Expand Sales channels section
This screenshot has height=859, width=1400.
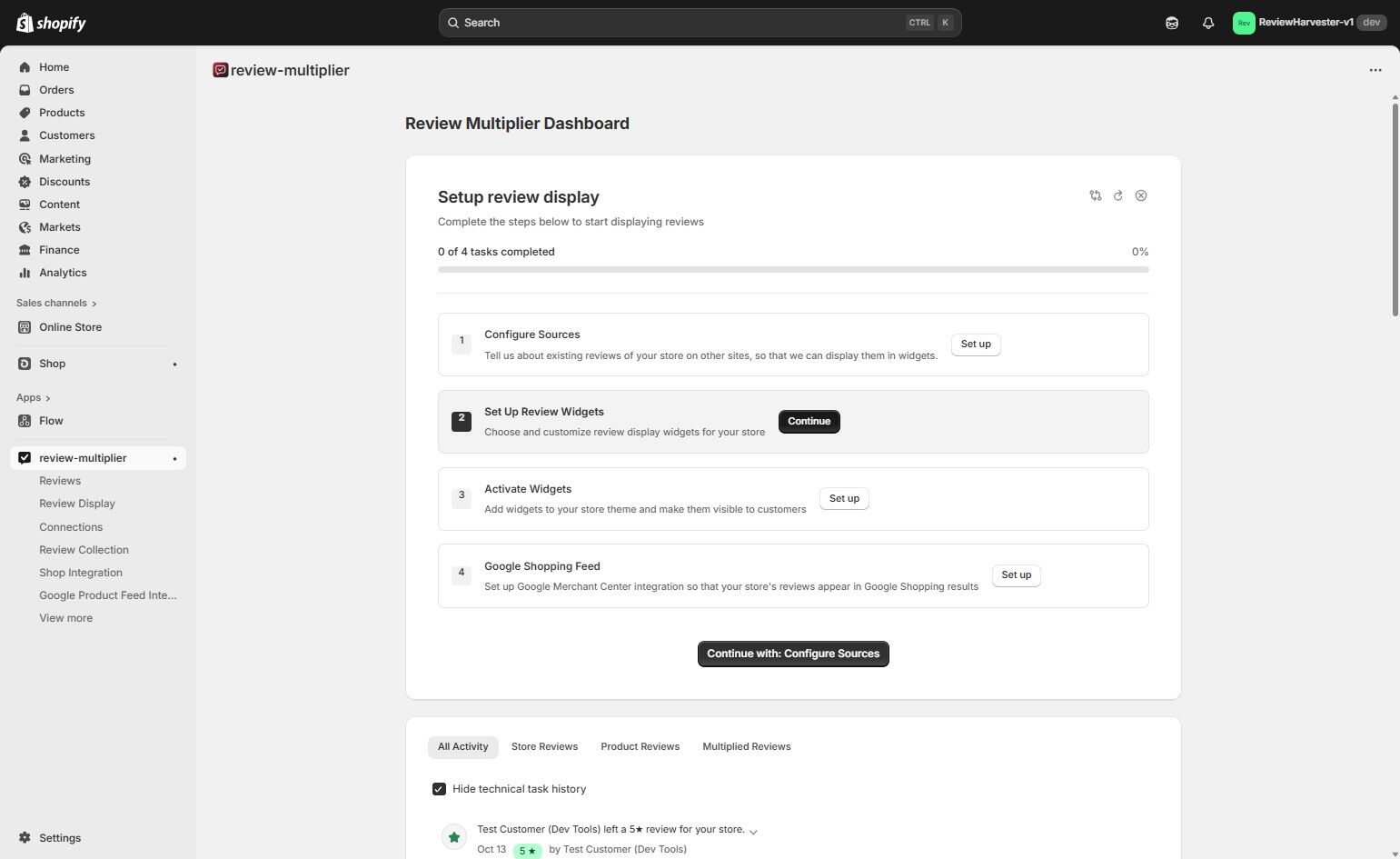(x=56, y=303)
